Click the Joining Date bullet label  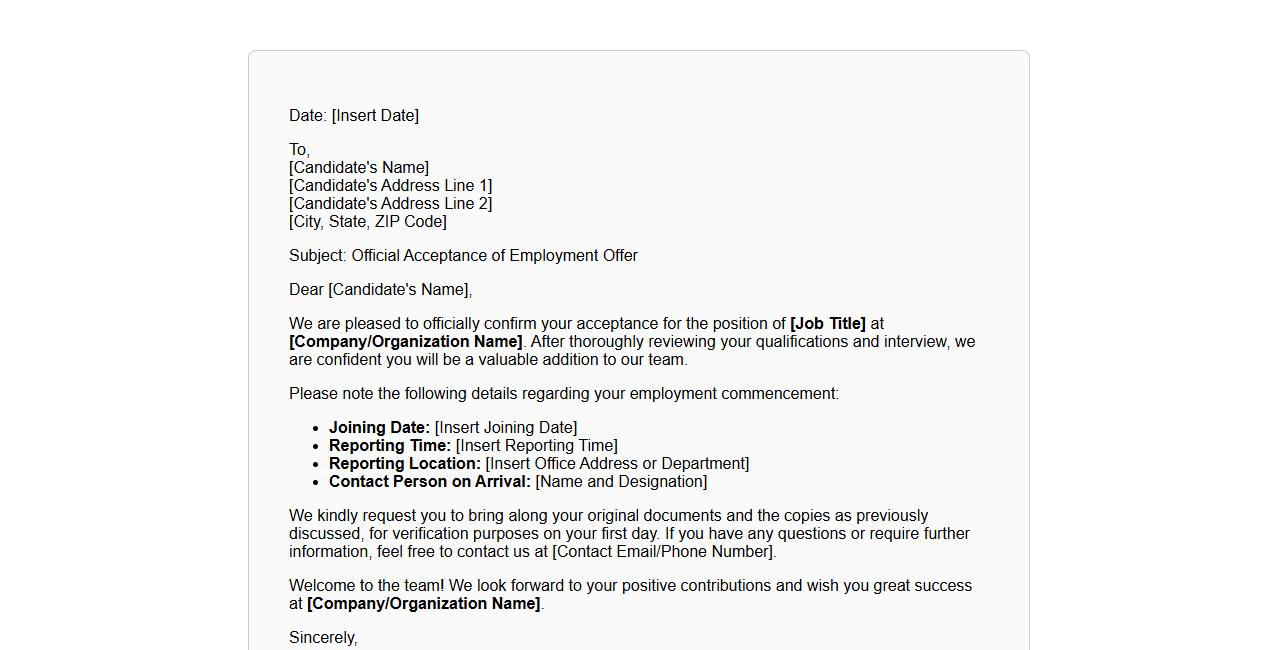click(x=379, y=428)
